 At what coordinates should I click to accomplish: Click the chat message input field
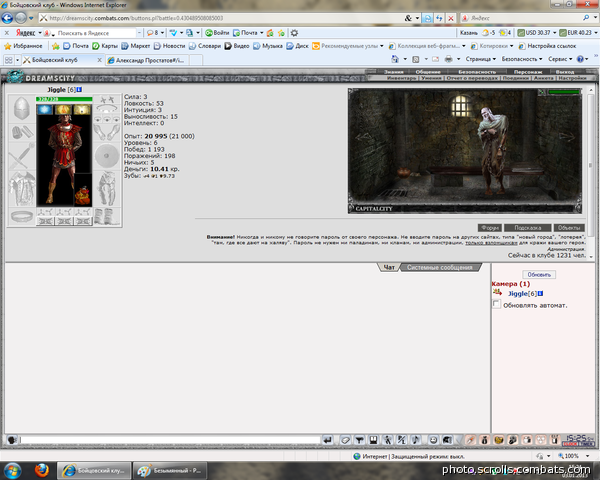[x=170, y=440]
